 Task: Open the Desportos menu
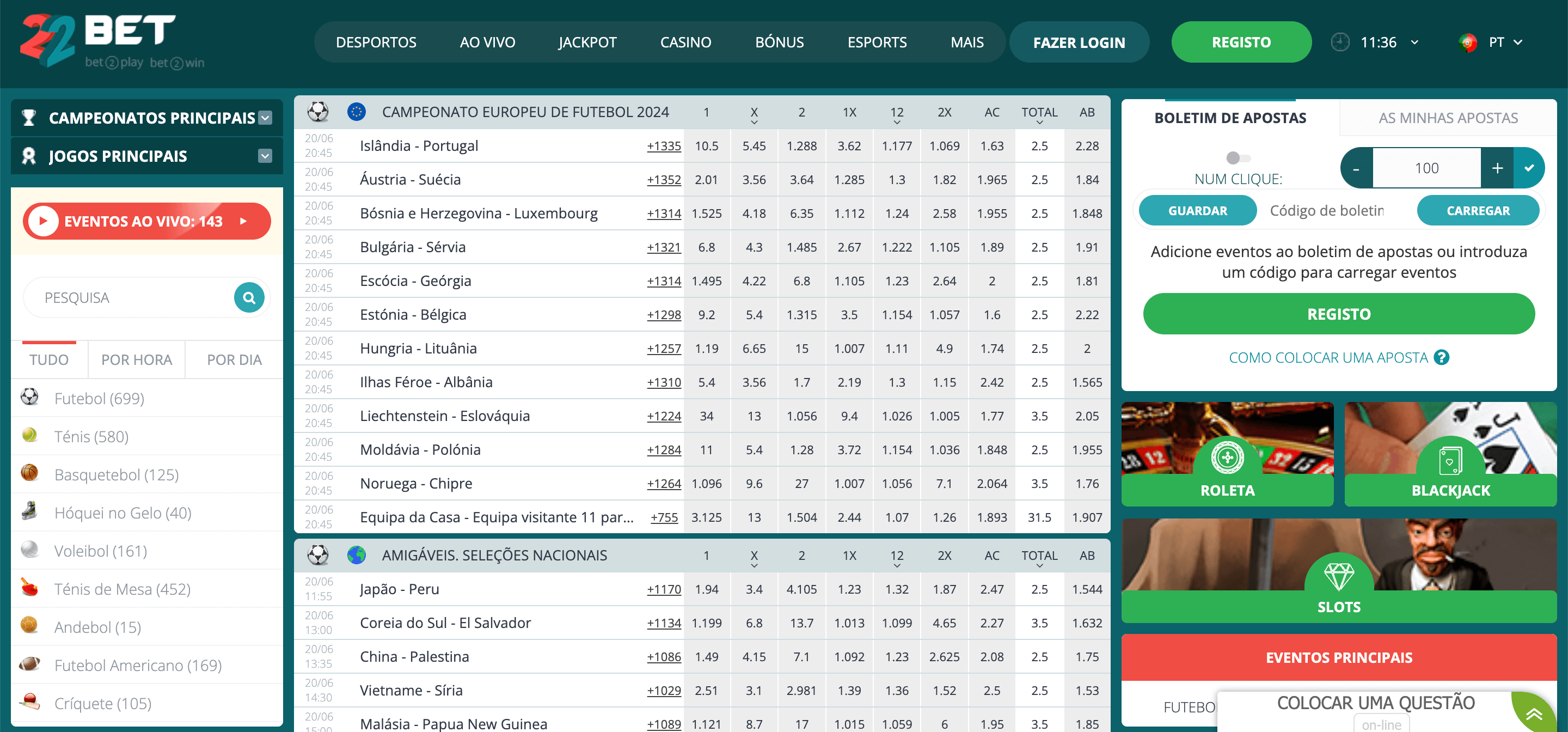pyautogui.click(x=376, y=42)
